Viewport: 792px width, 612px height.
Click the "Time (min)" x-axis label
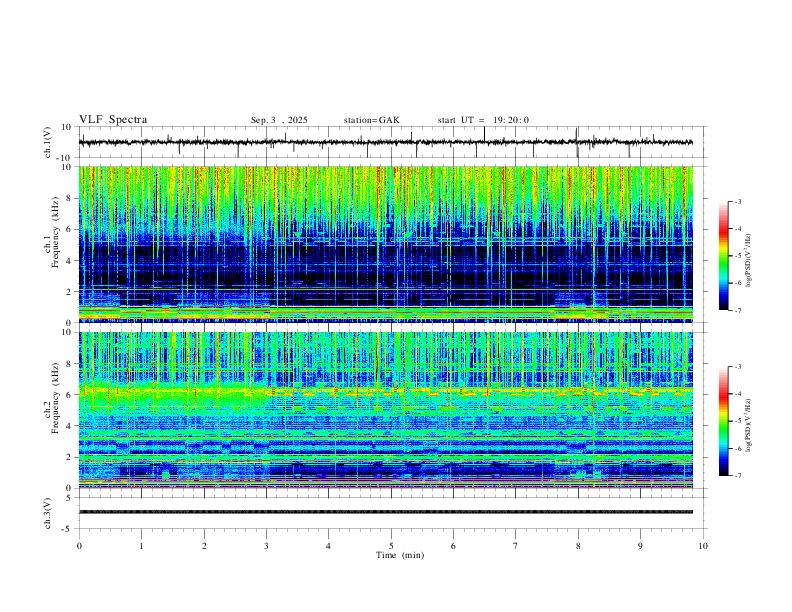click(x=400, y=555)
